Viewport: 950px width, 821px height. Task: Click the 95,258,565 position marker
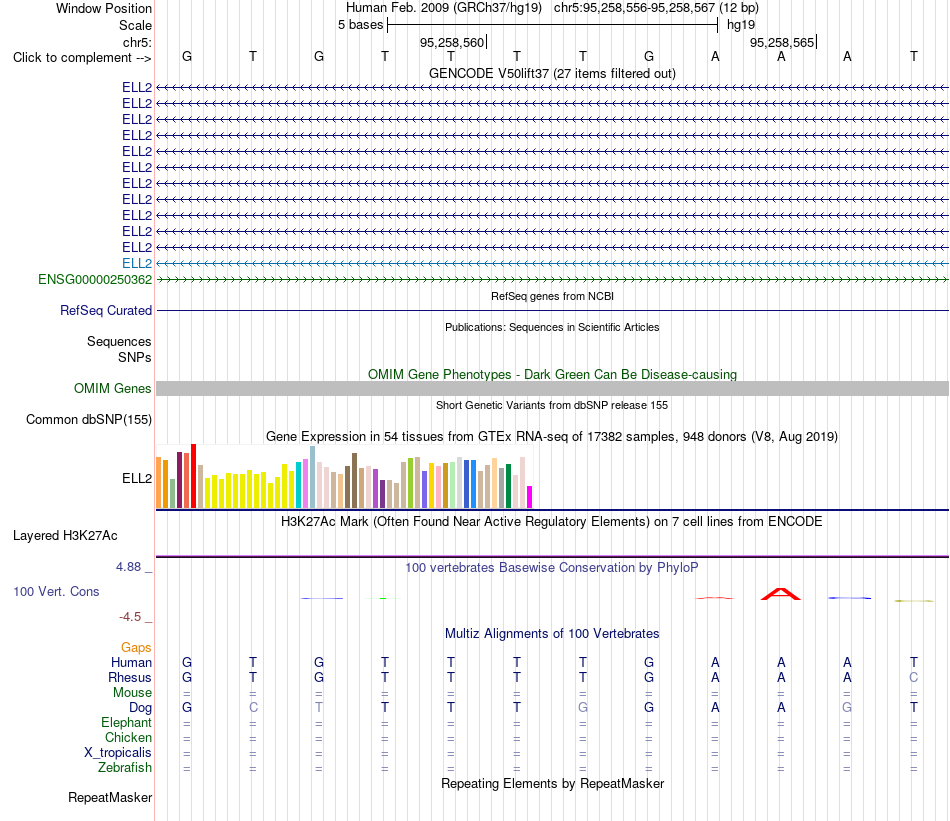[x=782, y=42]
